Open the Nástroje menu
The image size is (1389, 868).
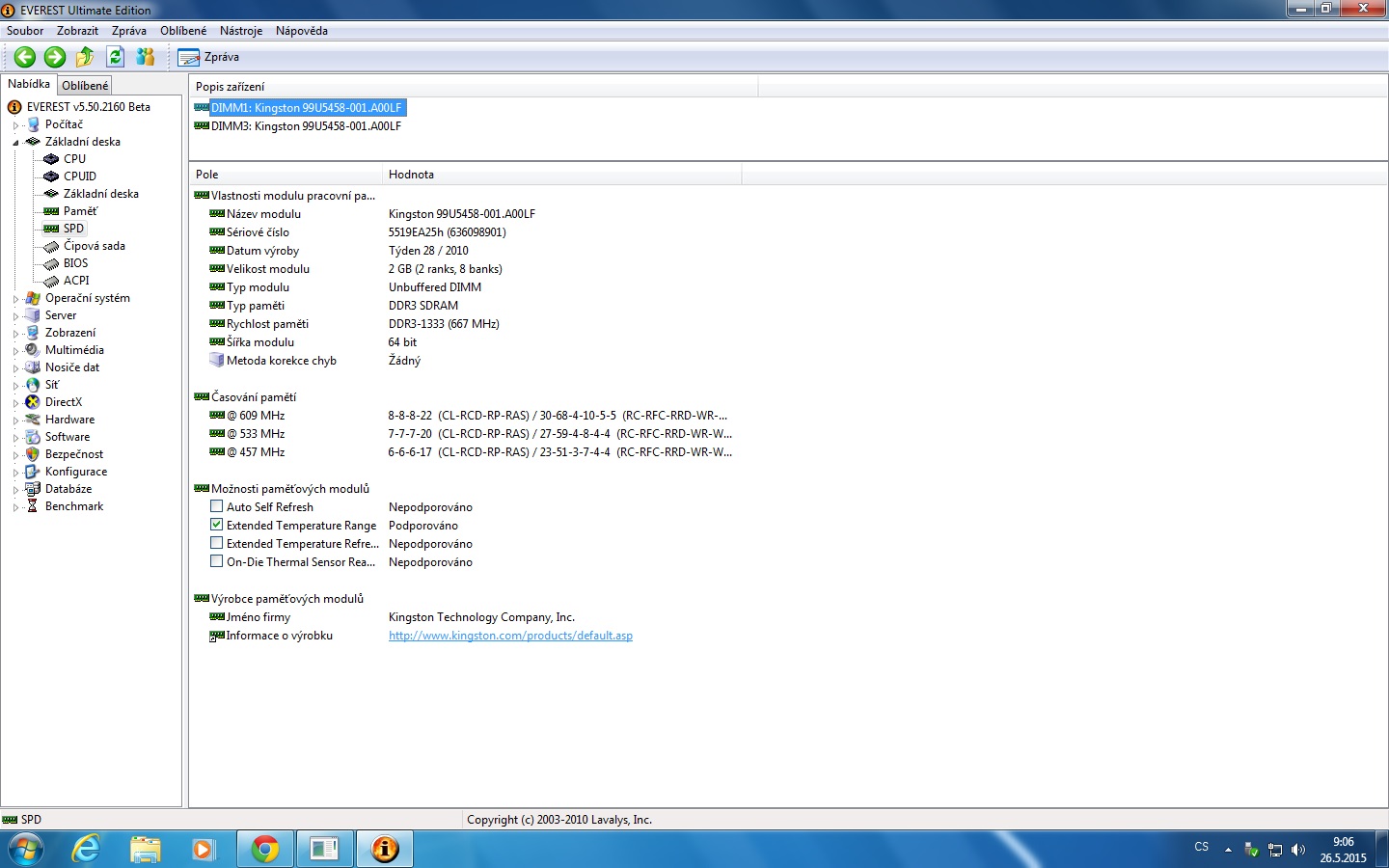[x=241, y=31]
